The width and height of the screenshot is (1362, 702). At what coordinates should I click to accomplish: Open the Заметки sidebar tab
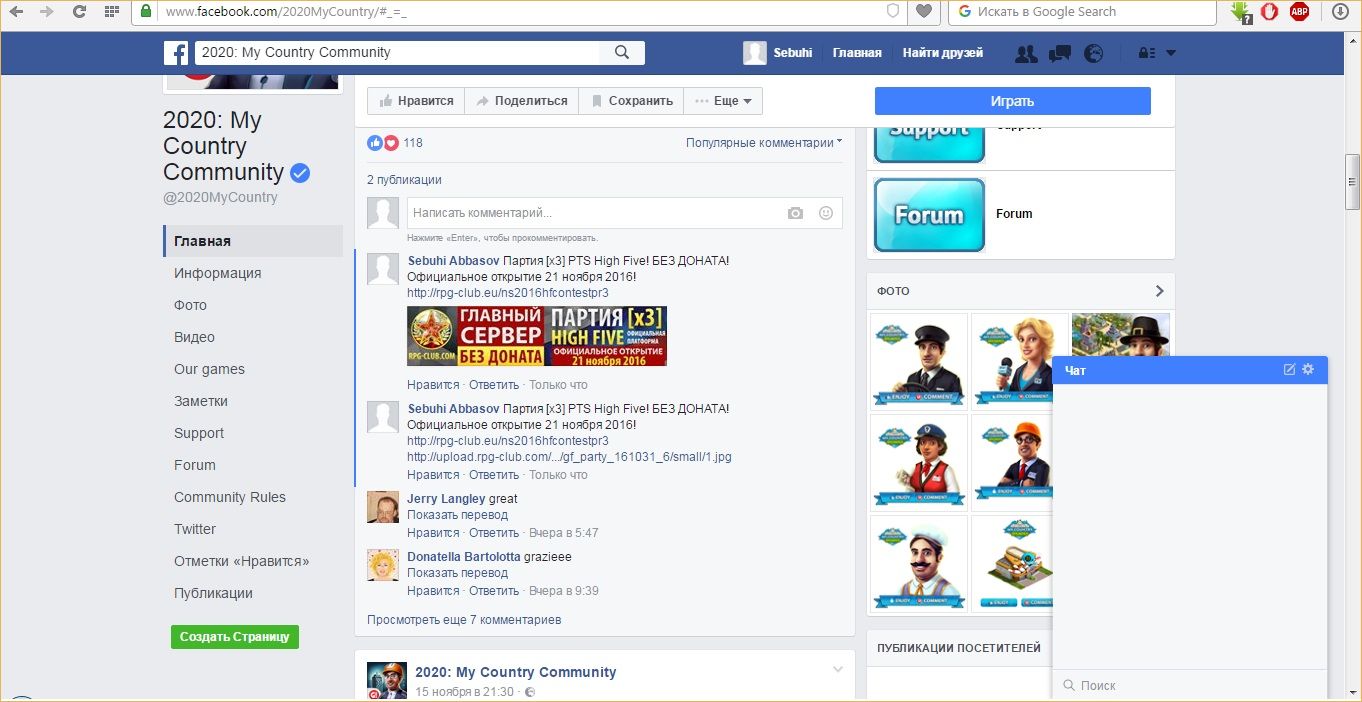click(x=253, y=401)
